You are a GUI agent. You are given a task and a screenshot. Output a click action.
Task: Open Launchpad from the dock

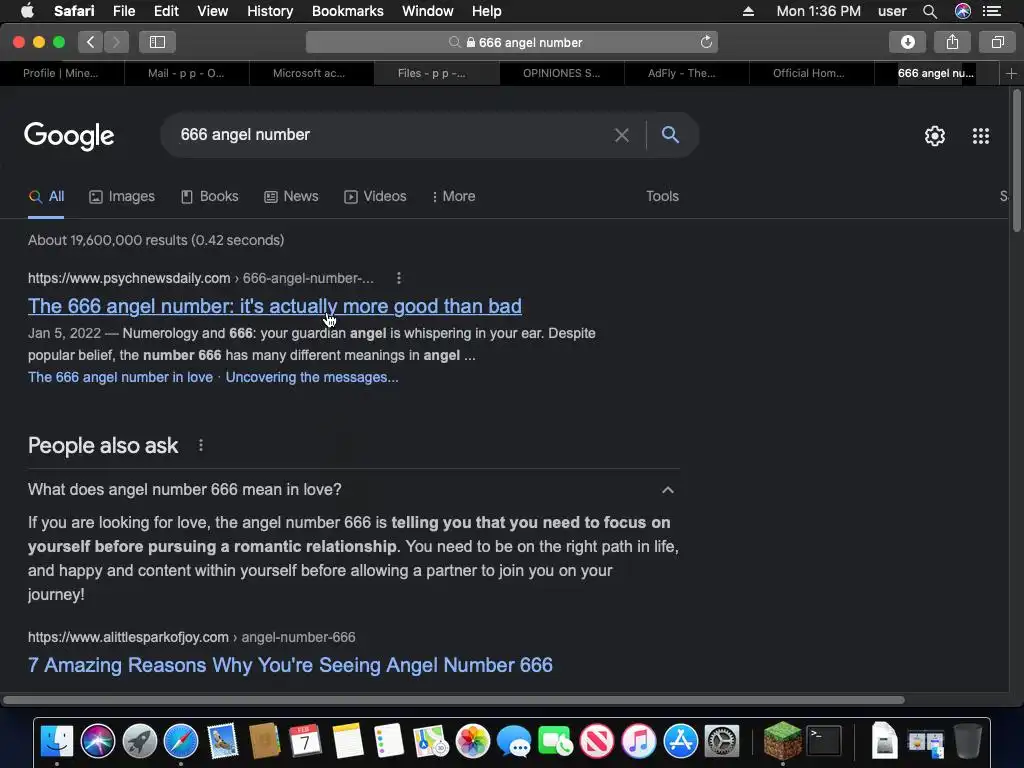pyautogui.click(x=140, y=741)
